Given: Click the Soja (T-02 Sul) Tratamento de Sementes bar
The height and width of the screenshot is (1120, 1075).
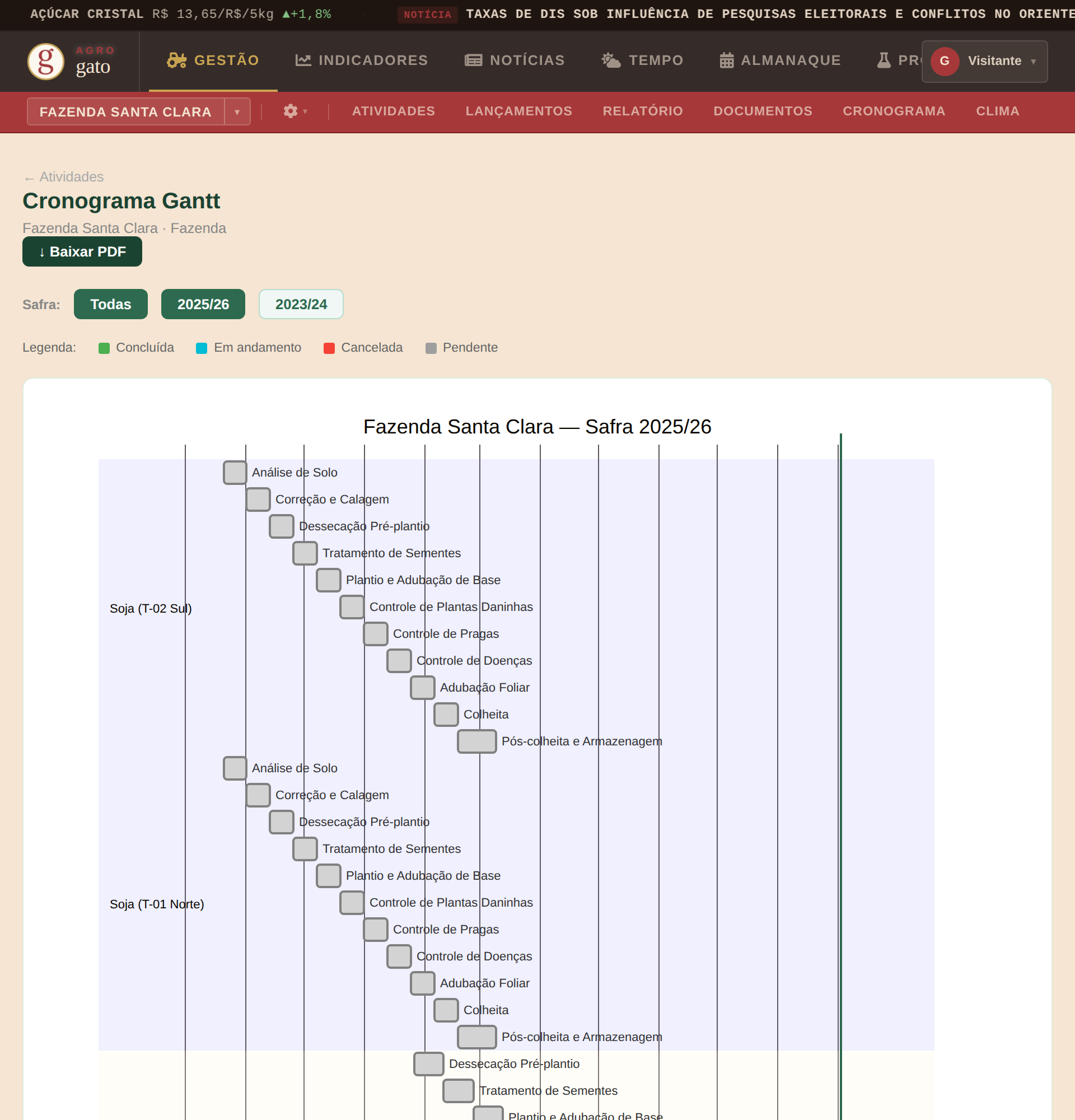Looking at the screenshot, I should click(x=305, y=553).
